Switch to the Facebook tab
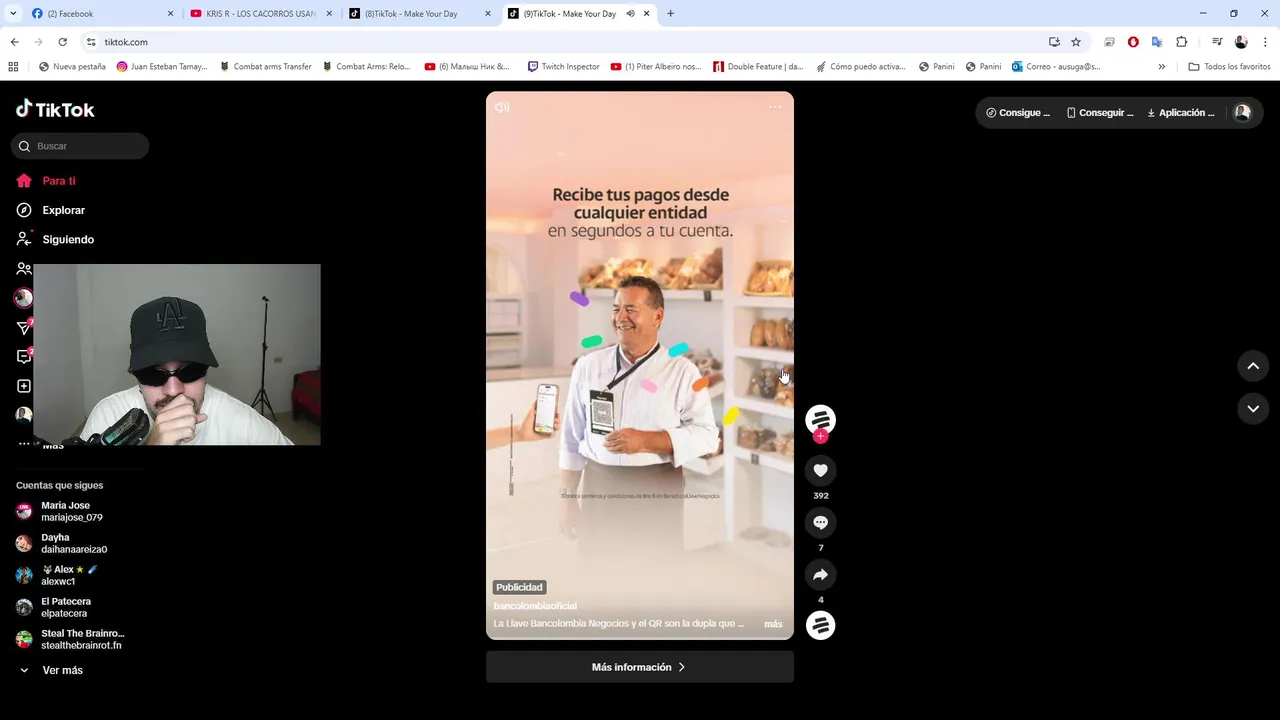Screen dimensions: 1280x720 click(102, 14)
